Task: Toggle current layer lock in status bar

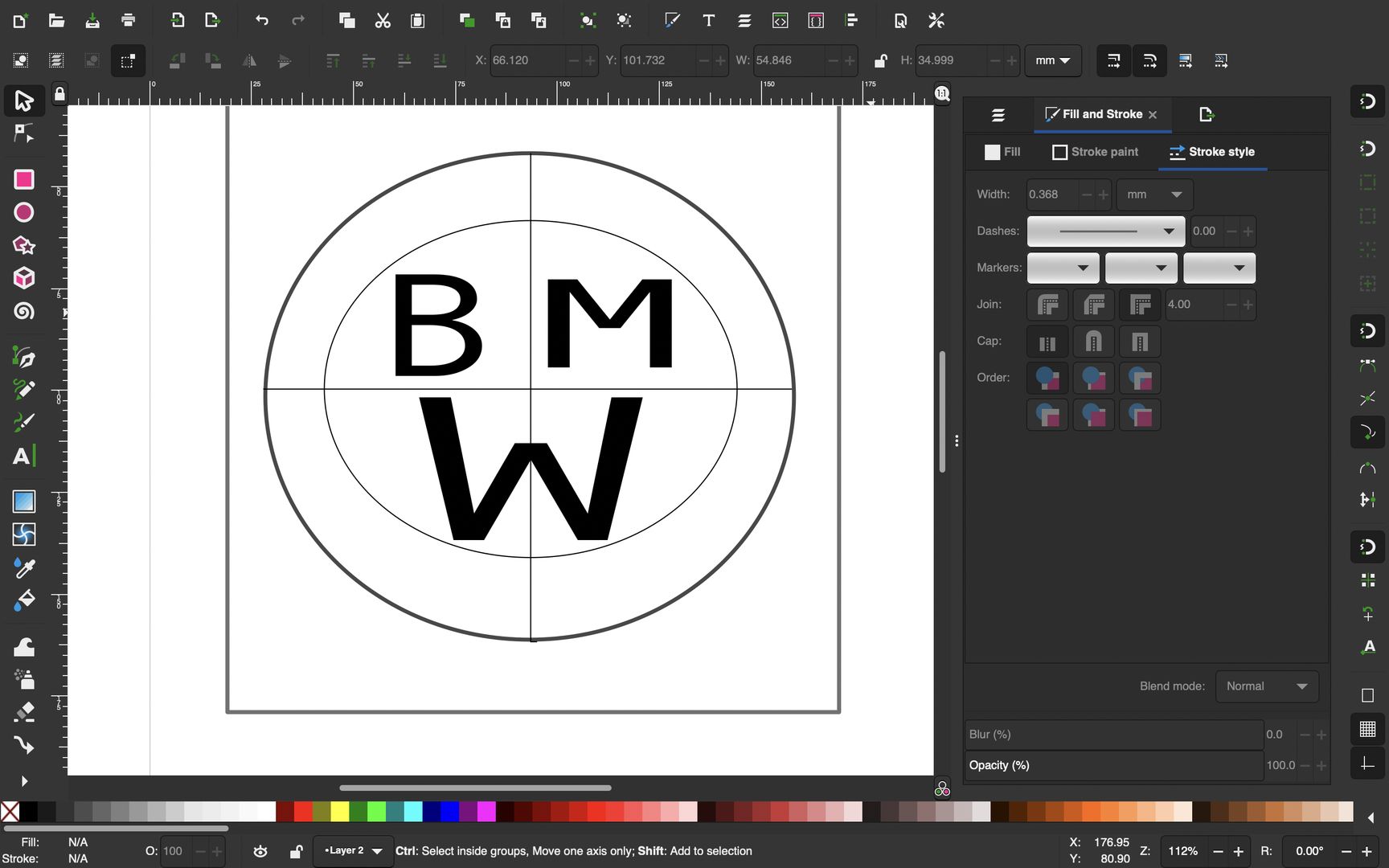Action: [296, 851]
